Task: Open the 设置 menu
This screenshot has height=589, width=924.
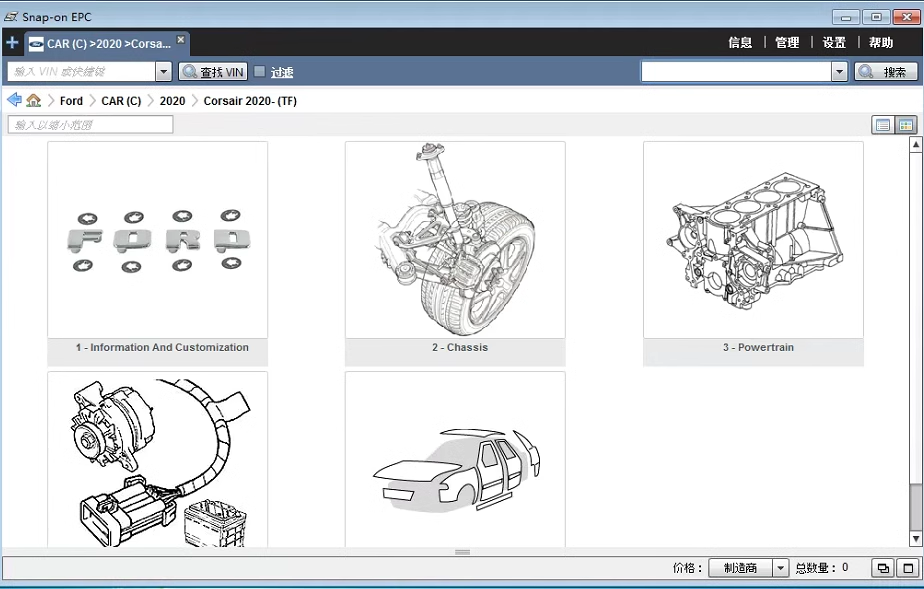Action: pyautogui.click(x=834, y=42)
